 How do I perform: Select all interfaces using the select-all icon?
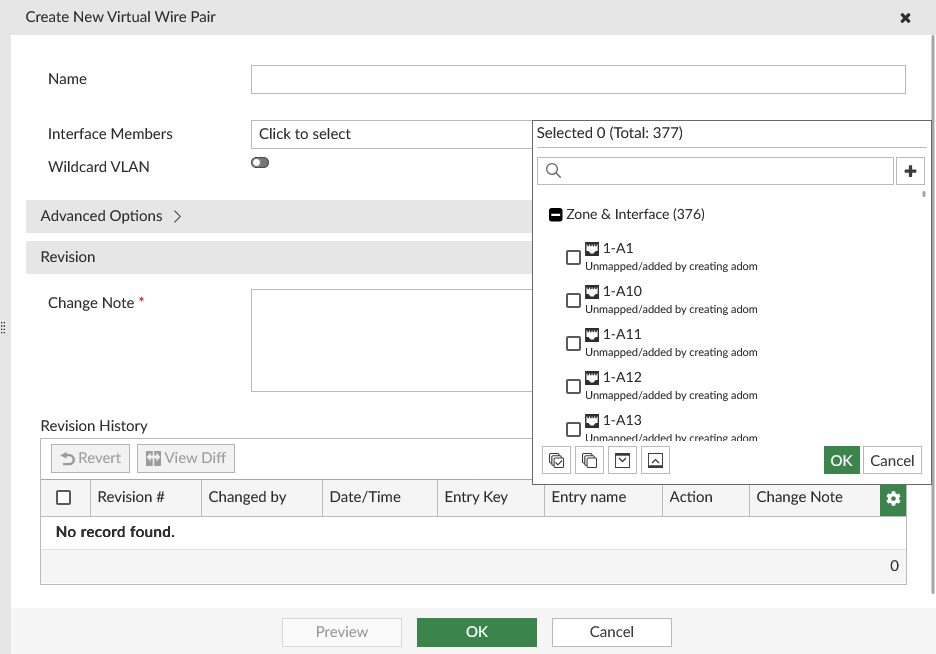555,460
